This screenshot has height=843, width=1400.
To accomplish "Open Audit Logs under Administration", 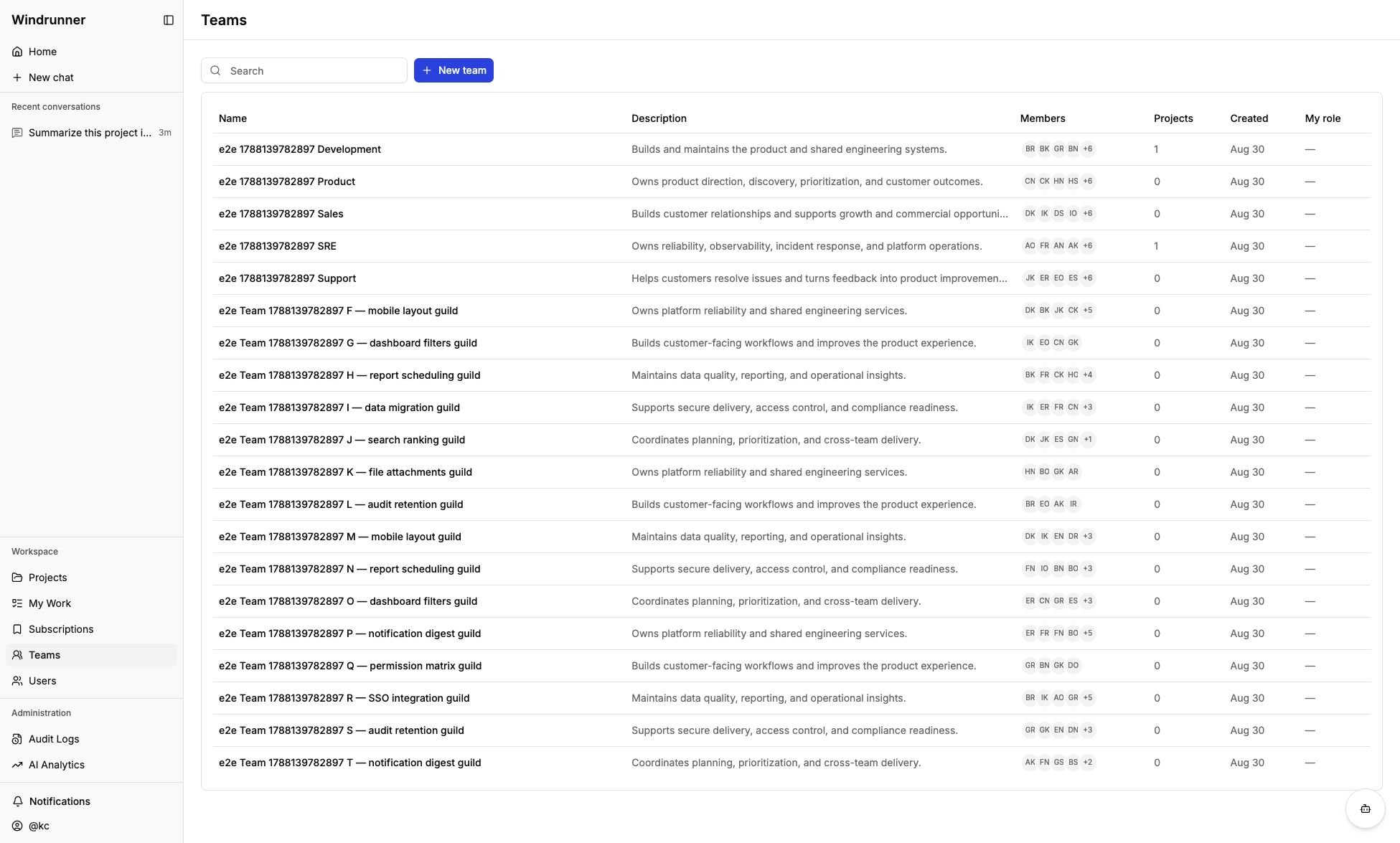I will (x=91, y=739).
